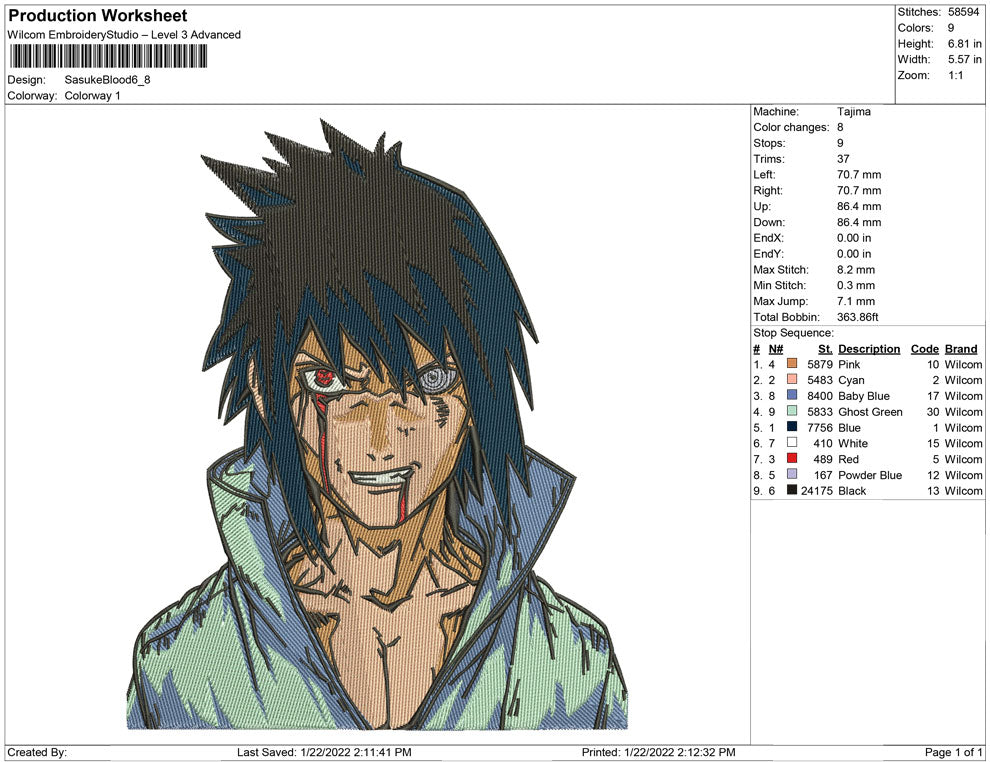The image size is (990, 762).
Task: Pick the Powder Blue thread swatch
Action: 792,474
